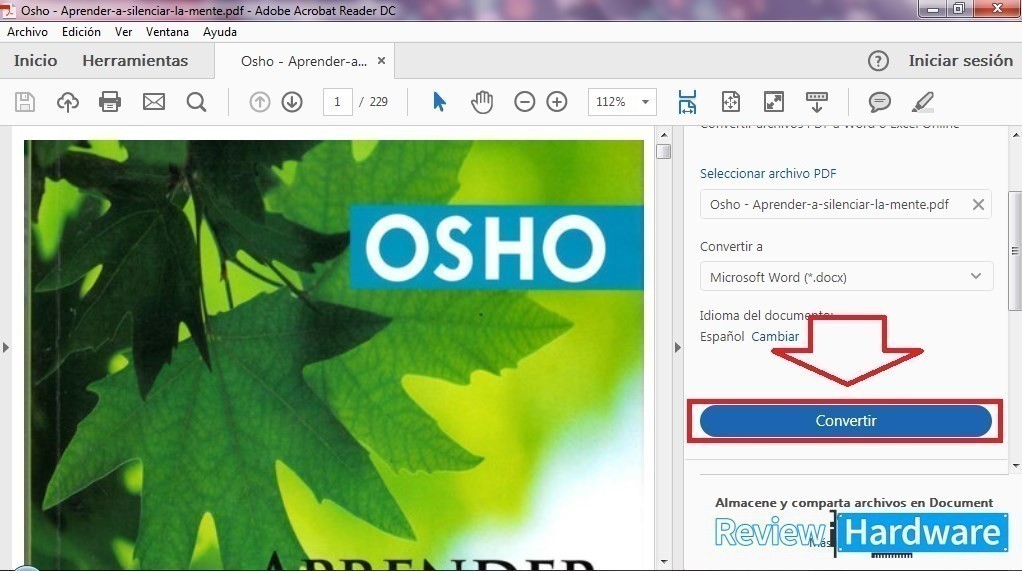Switch to the Herramientas tab
The width and height of the screenshot is (1022, 571).
[x=135, y=61]
